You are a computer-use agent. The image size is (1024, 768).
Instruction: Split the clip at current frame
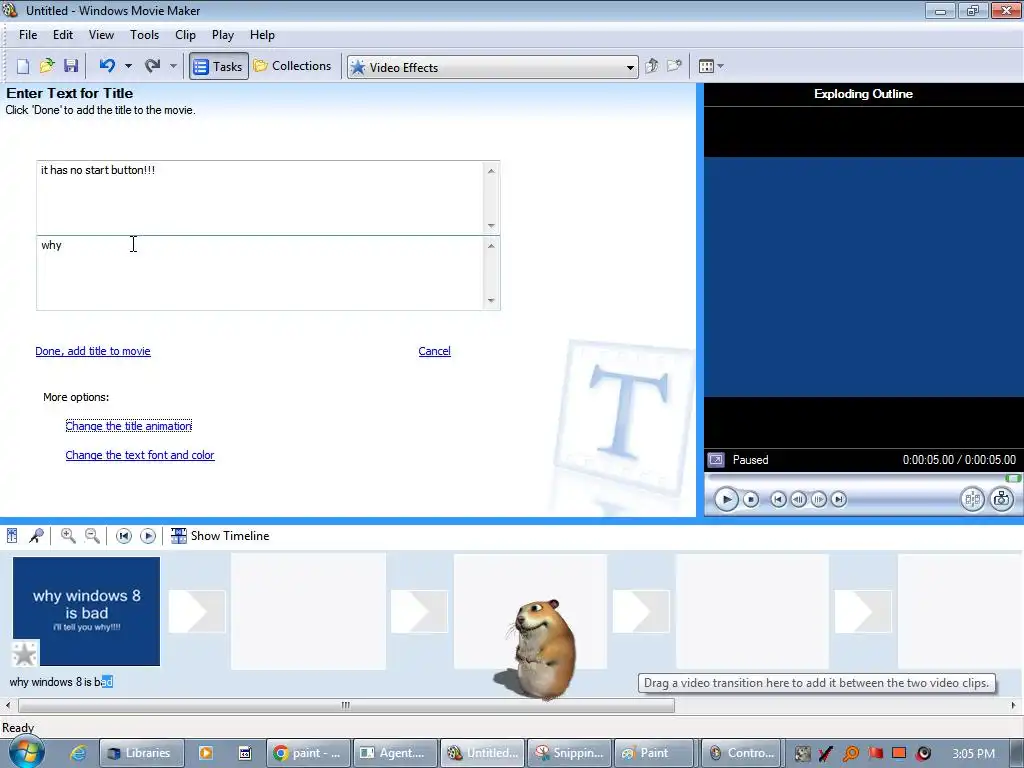pos(972,500)
